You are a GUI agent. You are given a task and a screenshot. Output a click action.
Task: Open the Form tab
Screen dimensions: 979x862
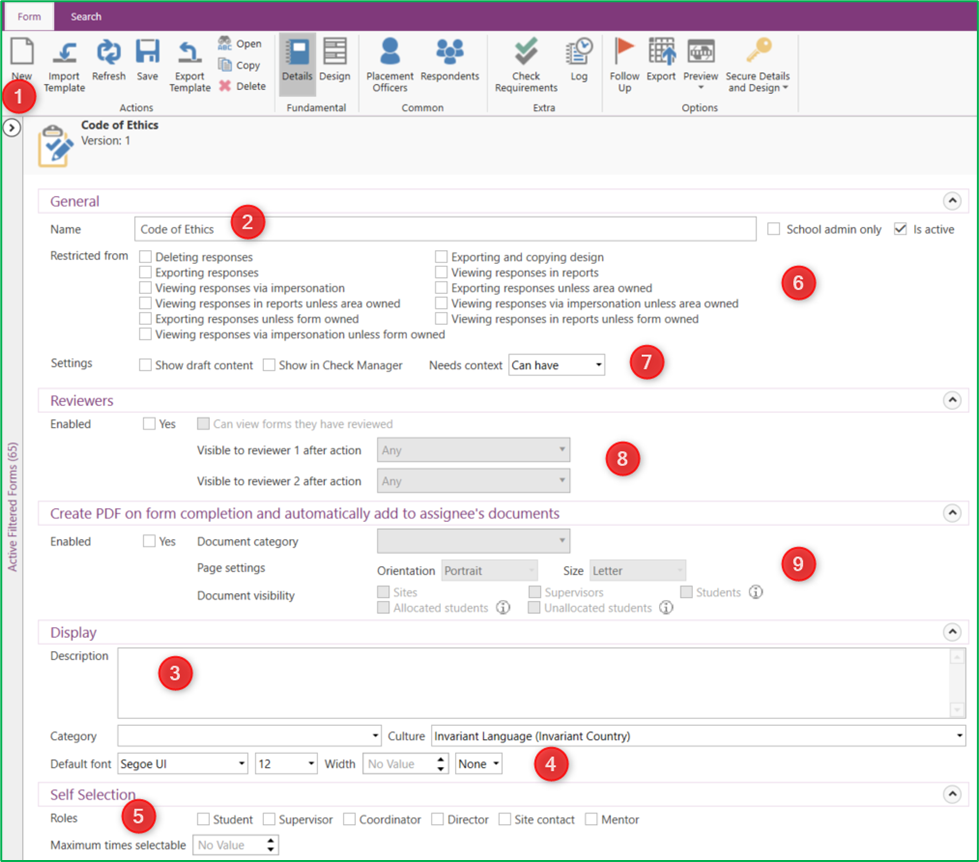[x=30, y=17]
